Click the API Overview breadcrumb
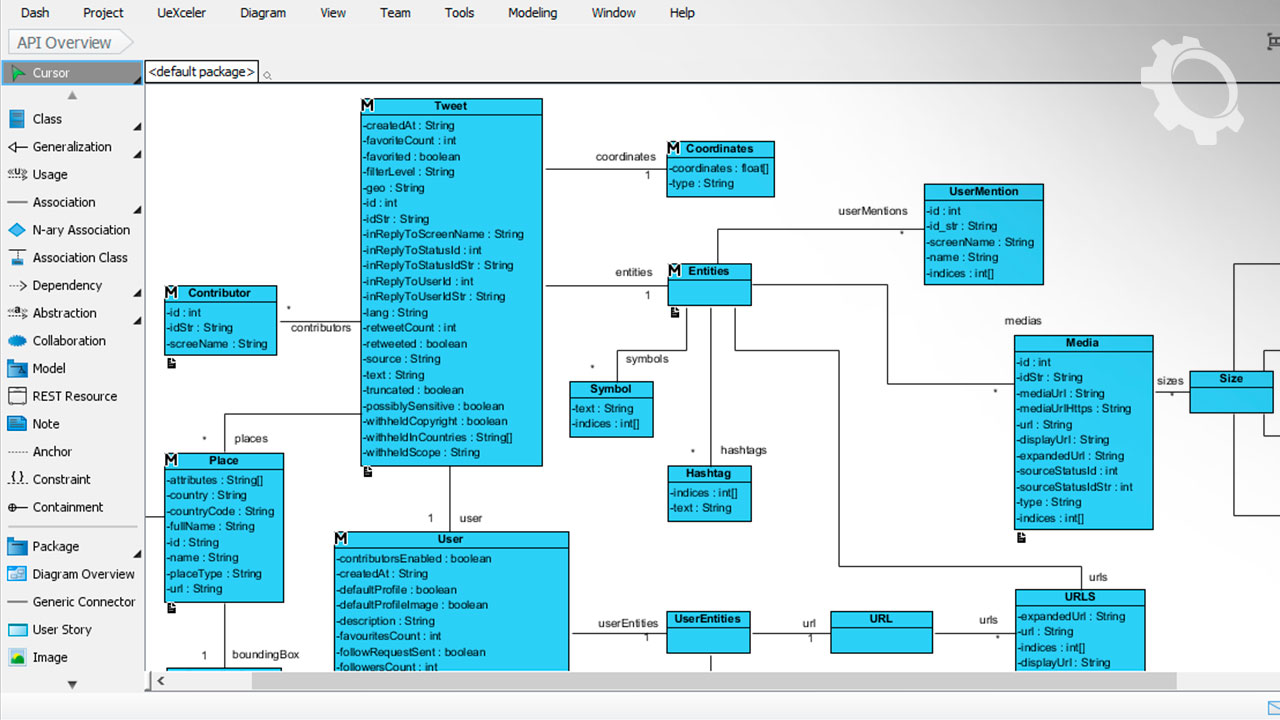Viewport: 1280px width, 720px height. [64, 43]
